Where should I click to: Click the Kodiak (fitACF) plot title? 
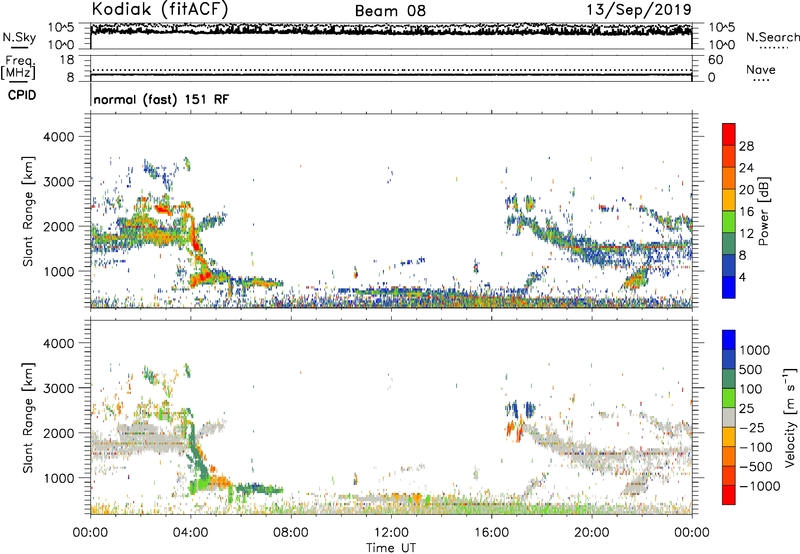(159, 9)
